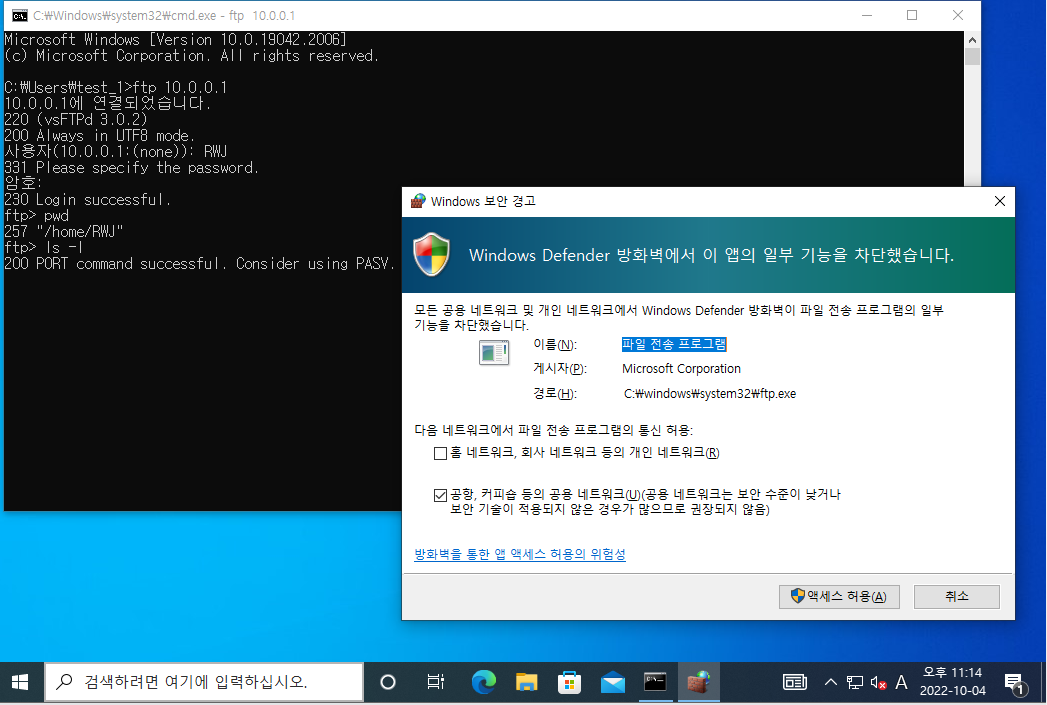This screenshot has height=705, width=1047.
Task: Open File Explorer from taskbar
Action: click(x=526, y=682)
